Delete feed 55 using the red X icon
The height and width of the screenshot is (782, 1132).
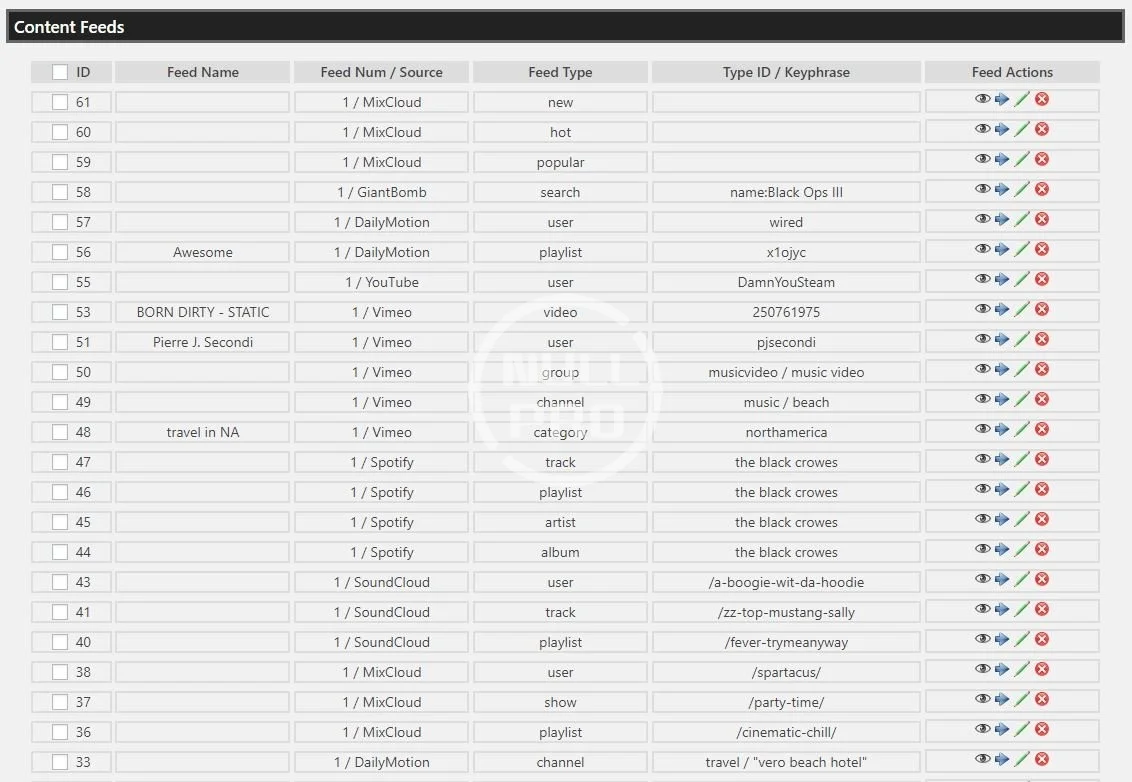click(x=1041, y=279)
